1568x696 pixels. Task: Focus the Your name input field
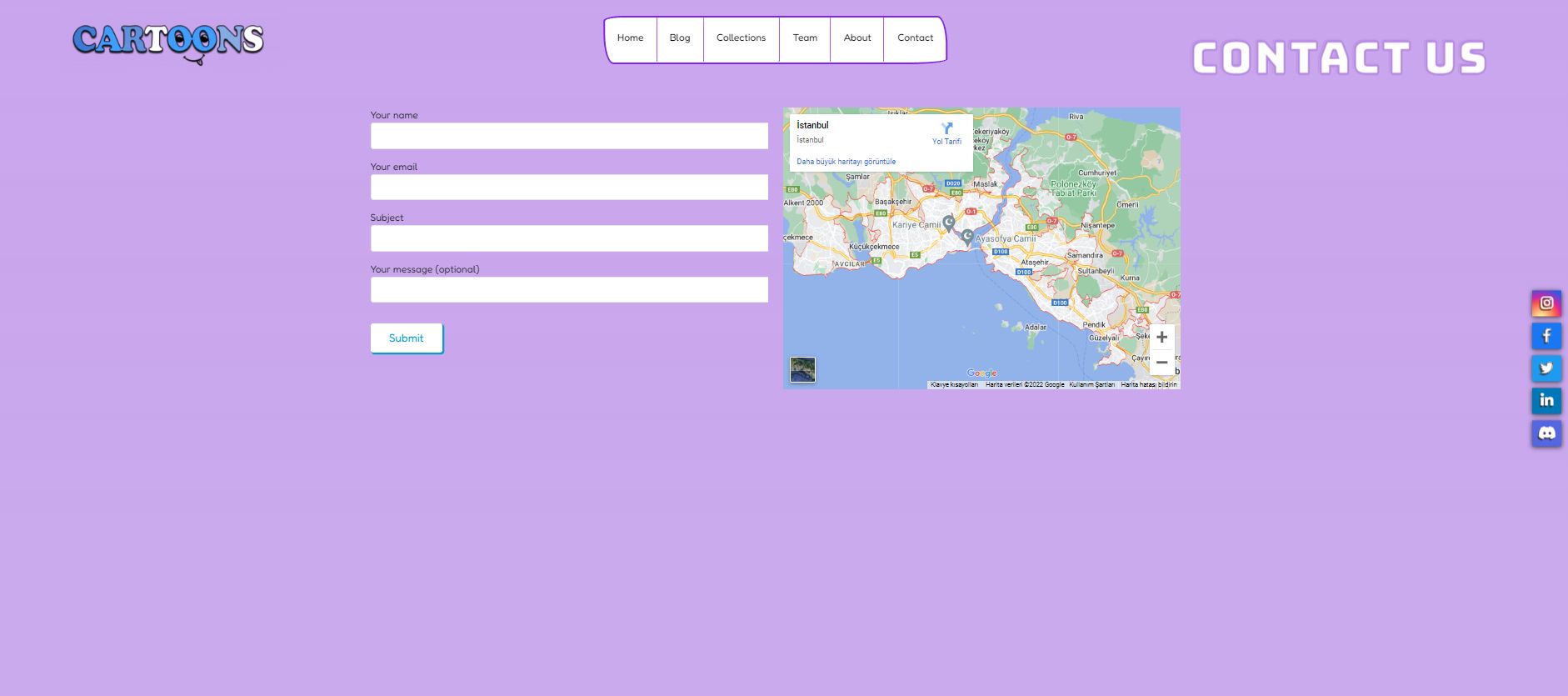pos(569,136)
